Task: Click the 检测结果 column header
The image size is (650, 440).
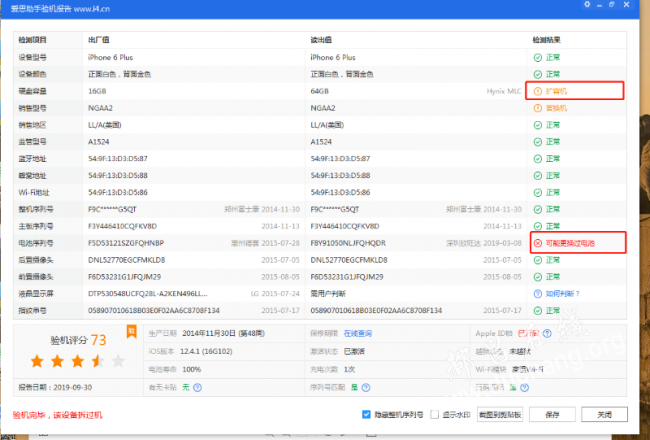Action: tap(547, 40)
